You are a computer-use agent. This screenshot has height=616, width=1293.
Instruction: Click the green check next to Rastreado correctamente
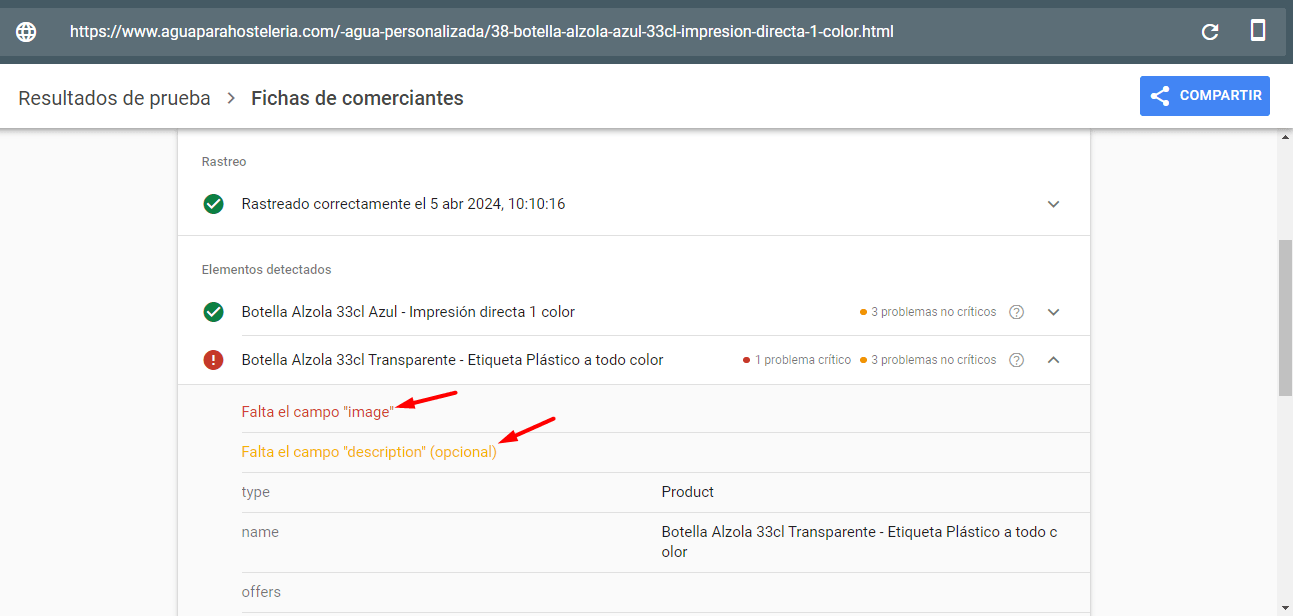213,204
